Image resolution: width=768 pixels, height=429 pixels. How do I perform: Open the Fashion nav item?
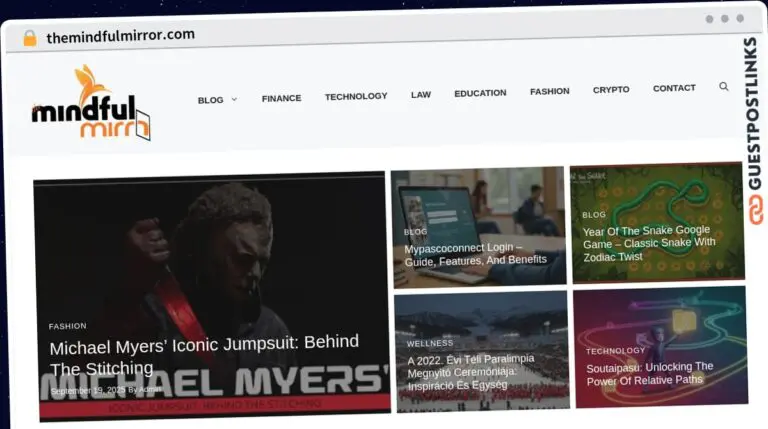point(550,91)
